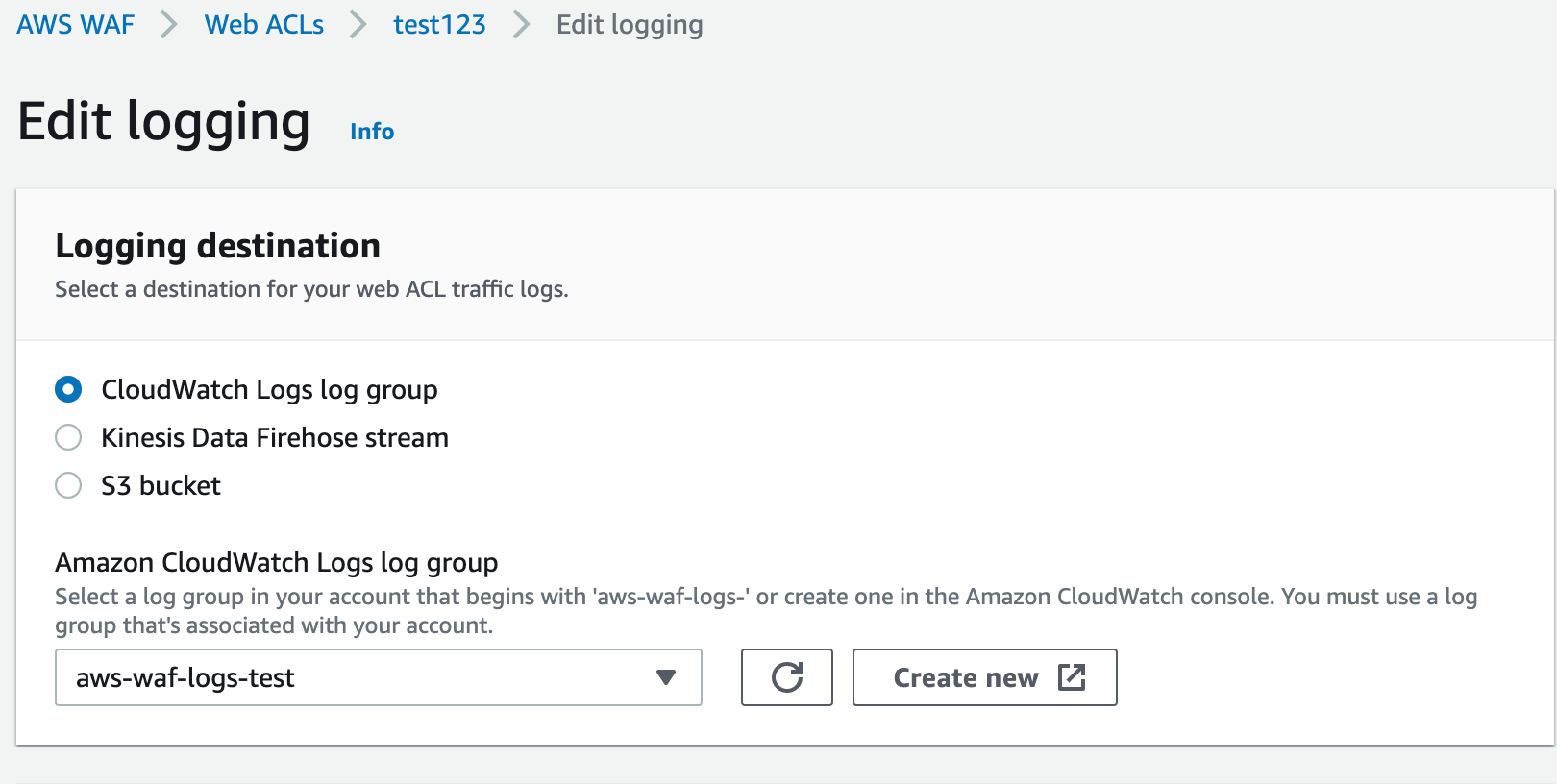Click the breadcrumb chevron after AWS WAF
Screen dimensions: 1557x784
(168, 25)
